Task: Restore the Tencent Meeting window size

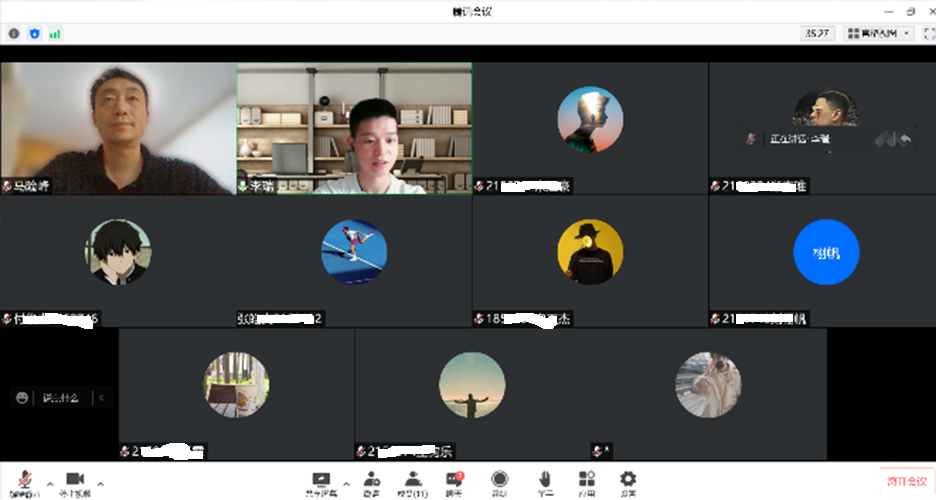Action: [910, 11]
